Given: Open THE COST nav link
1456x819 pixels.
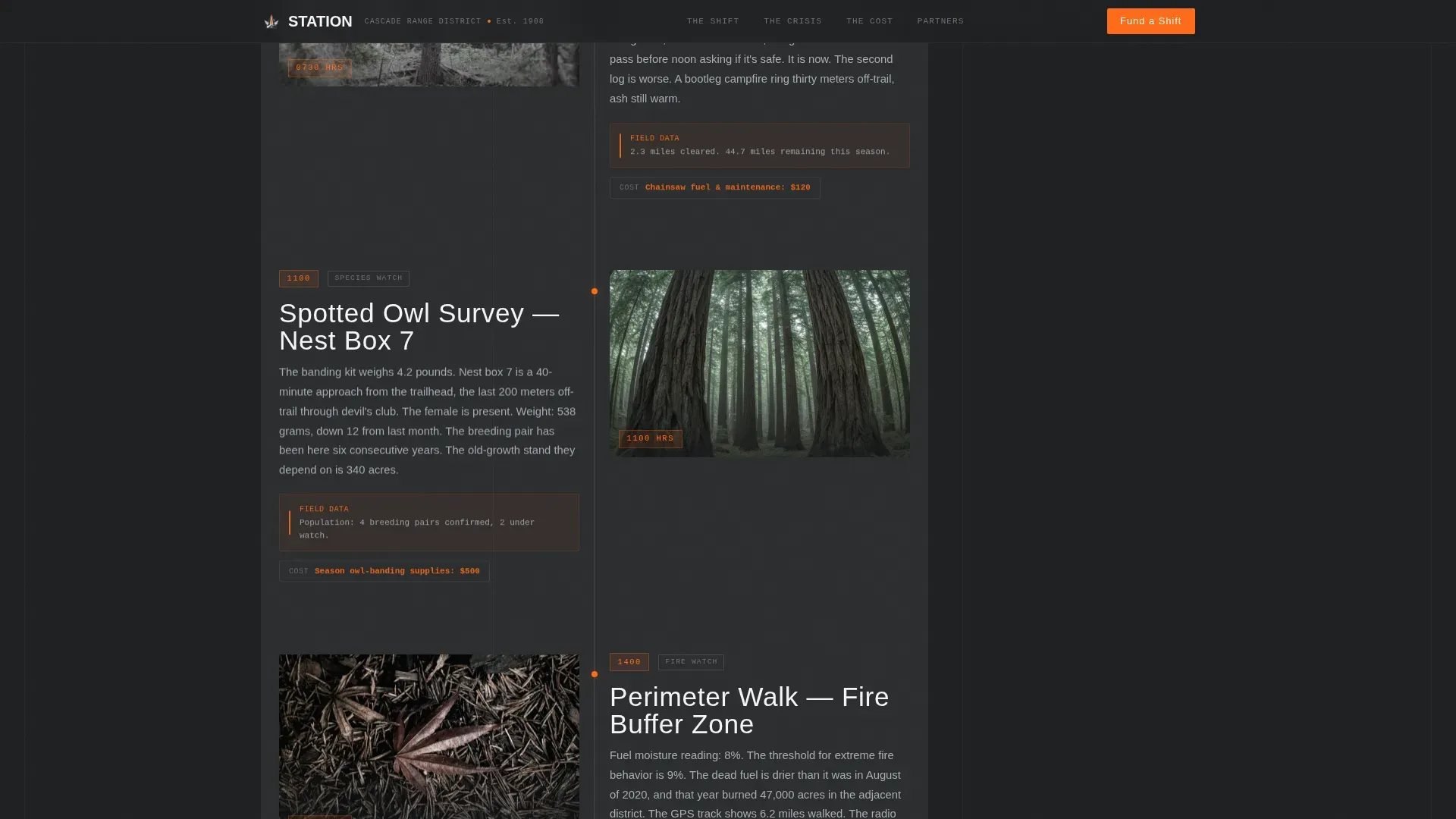Looking at the screenshot, I should [869, 21].
